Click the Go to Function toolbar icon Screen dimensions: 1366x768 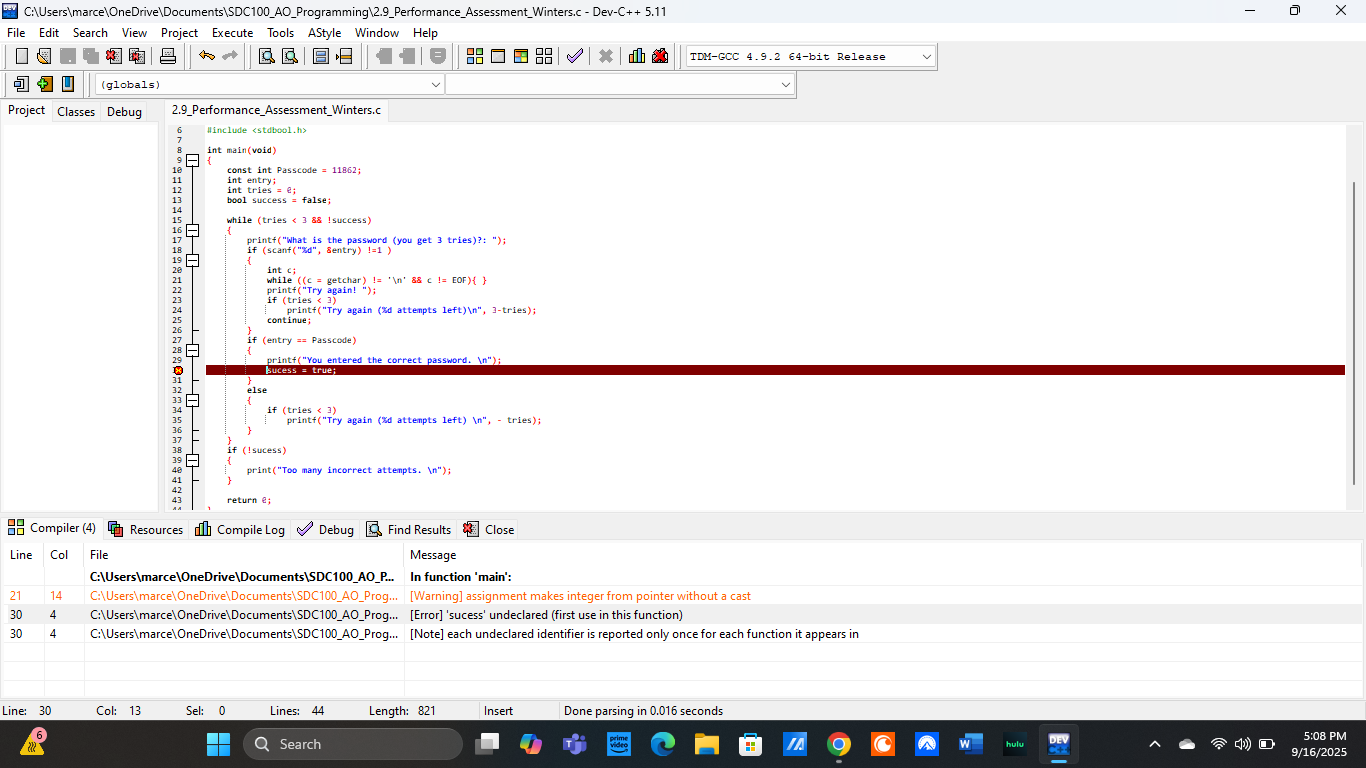pyautogui.click(x=321, y=56)
